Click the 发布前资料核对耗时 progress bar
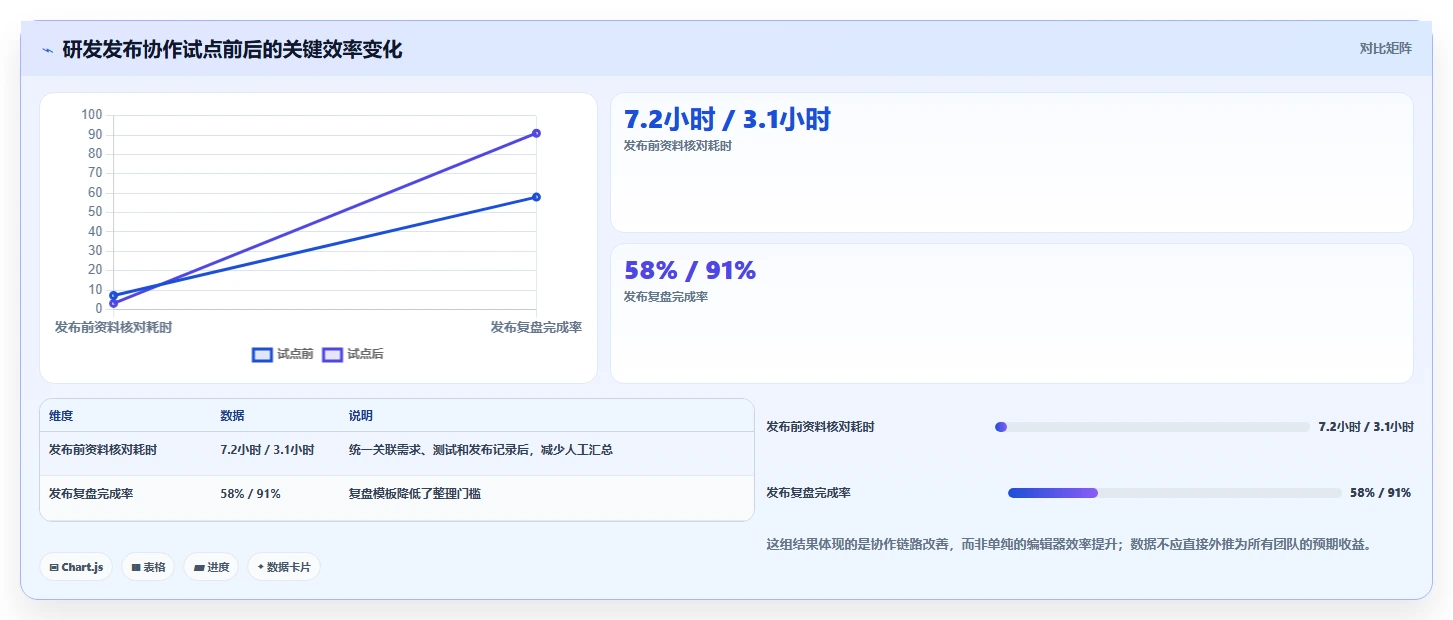This screenshot has width=1453, height=620. click(1152, 427)
